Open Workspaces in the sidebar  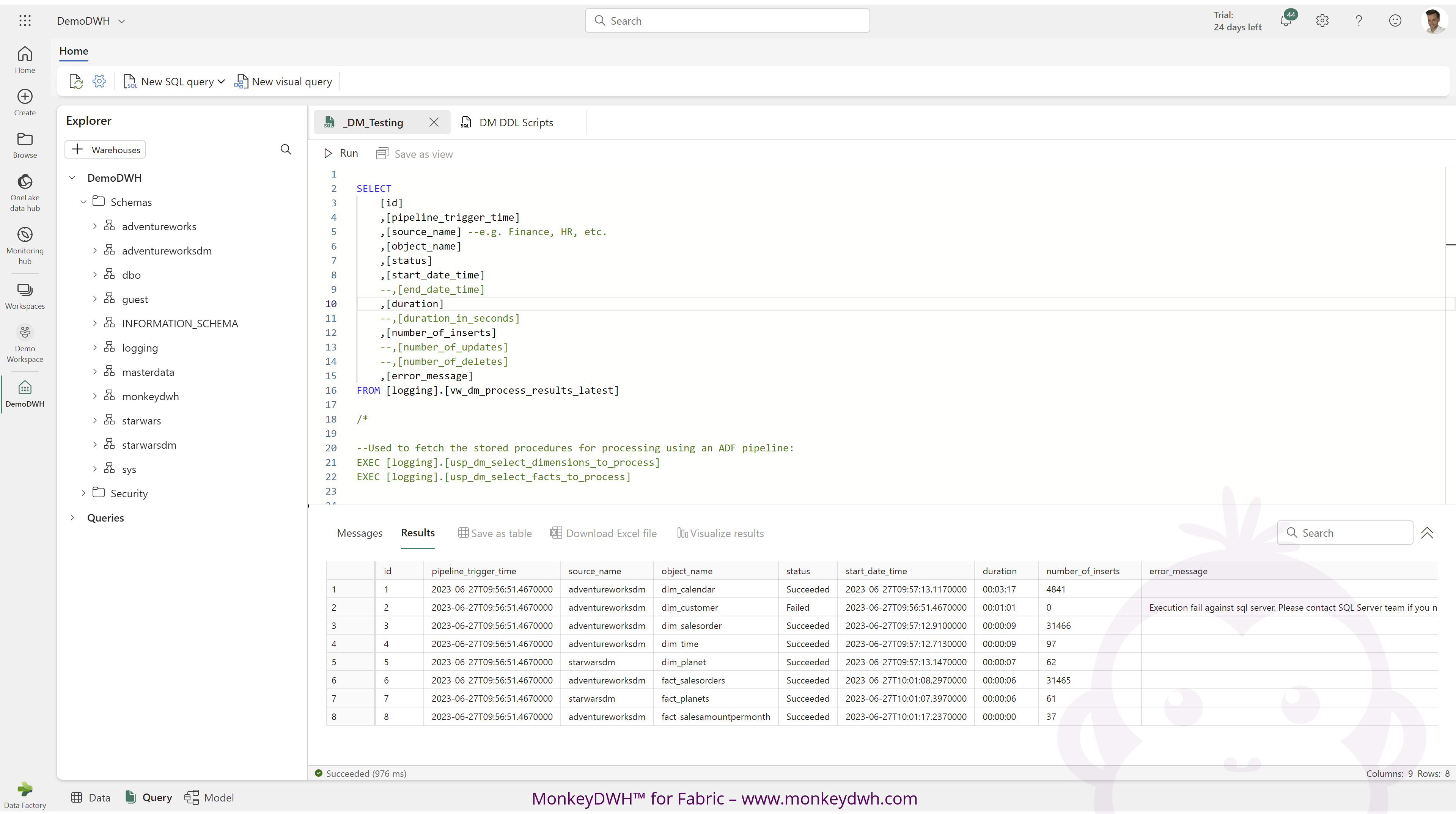(25, 296)
